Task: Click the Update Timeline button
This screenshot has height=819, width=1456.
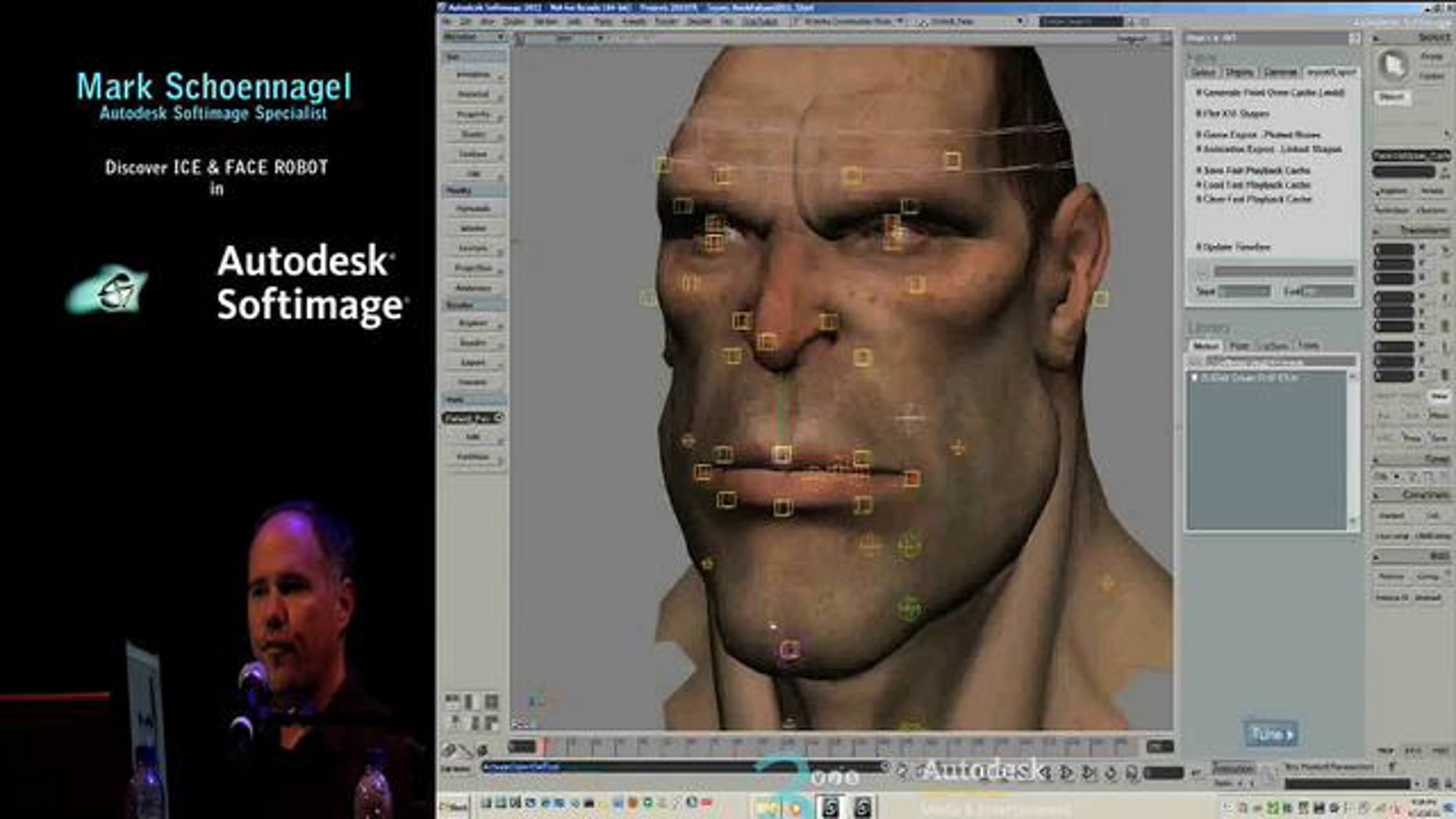Action: pyautogui.click(x=1233, y=248)
